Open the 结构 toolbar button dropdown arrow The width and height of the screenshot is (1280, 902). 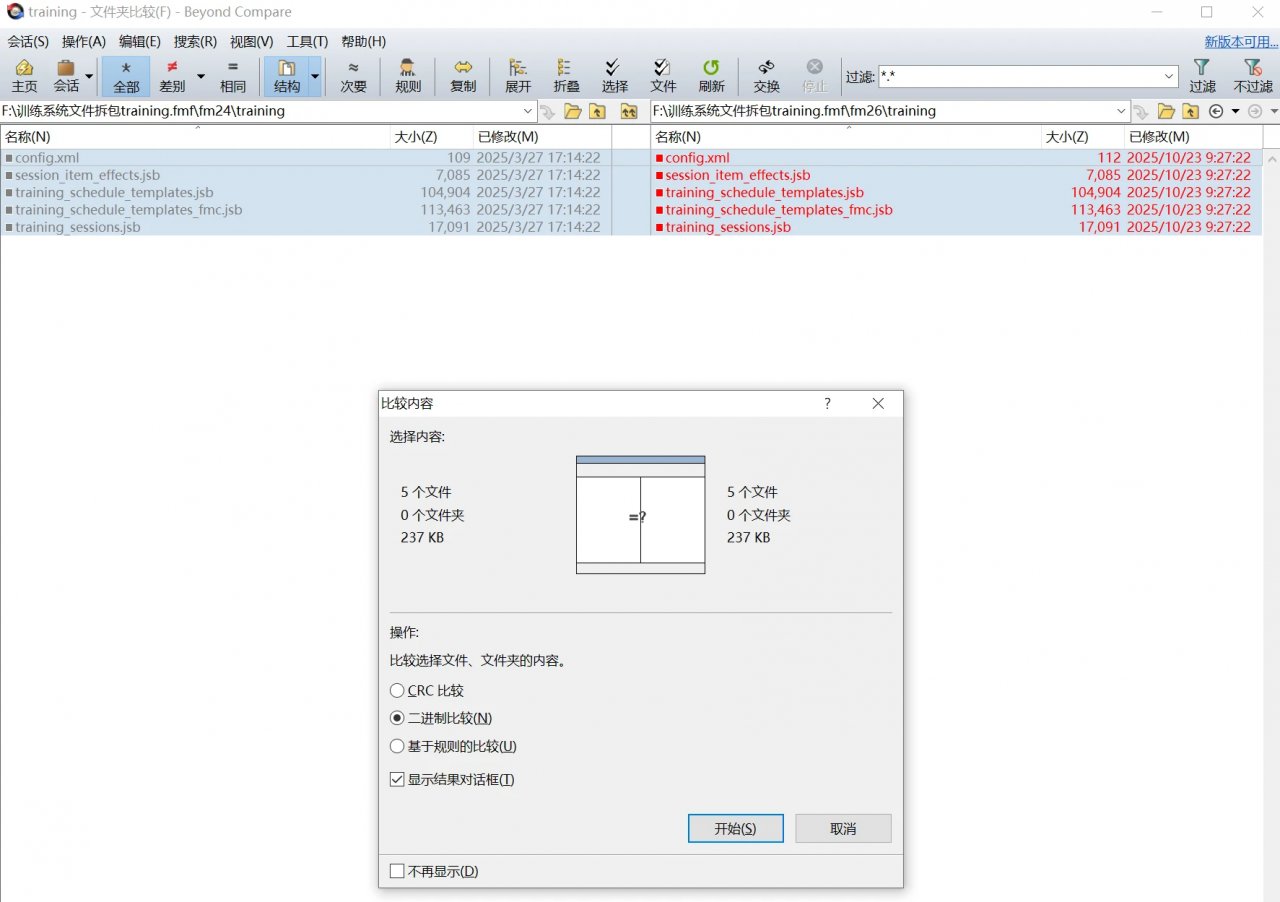click(316, 76)
